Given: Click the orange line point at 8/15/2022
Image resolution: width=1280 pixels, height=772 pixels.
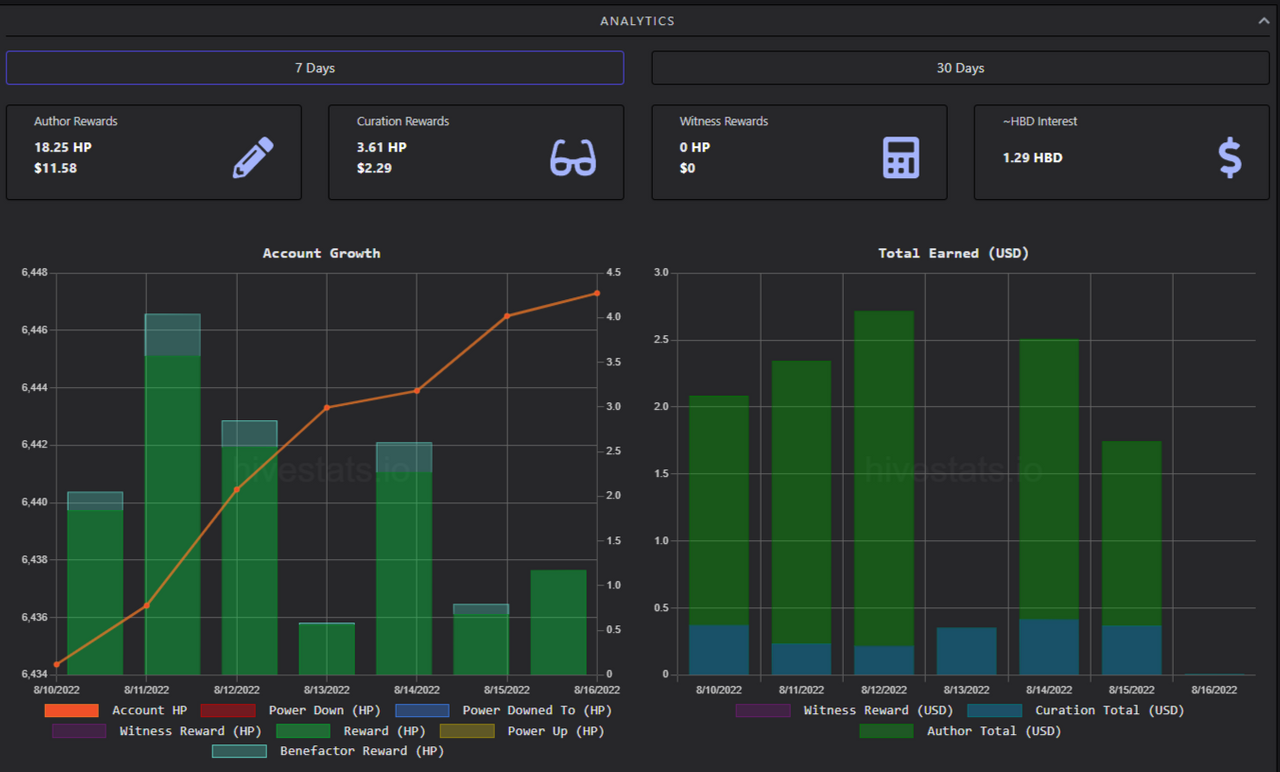Looking at the screenshot, I should tap(507, 316).
